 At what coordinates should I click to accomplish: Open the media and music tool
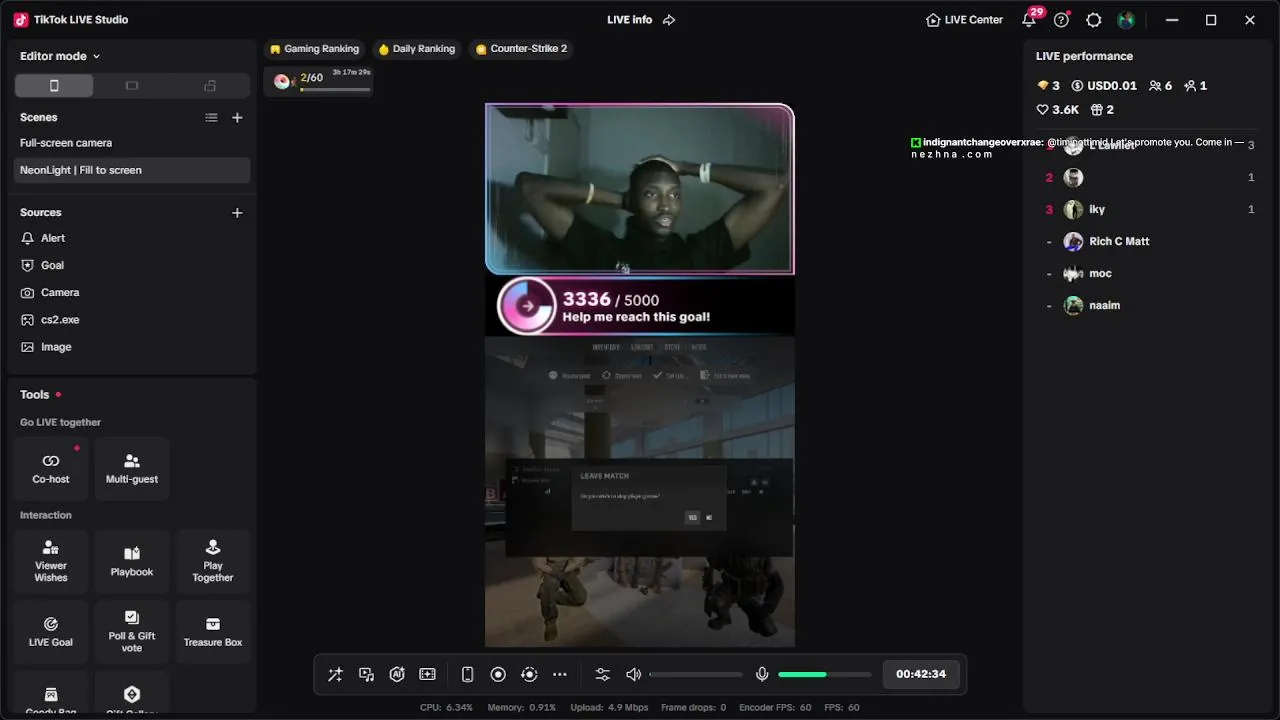coord(366,674)
